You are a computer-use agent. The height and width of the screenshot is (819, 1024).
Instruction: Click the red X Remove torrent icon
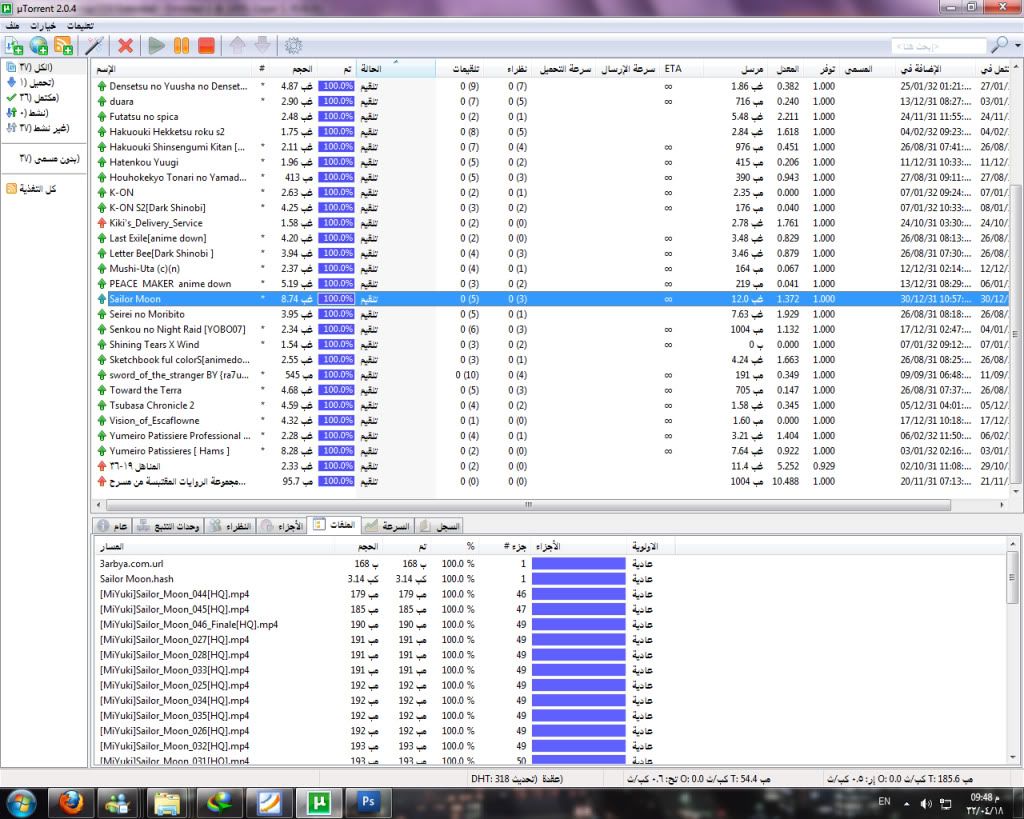point(125,45)
